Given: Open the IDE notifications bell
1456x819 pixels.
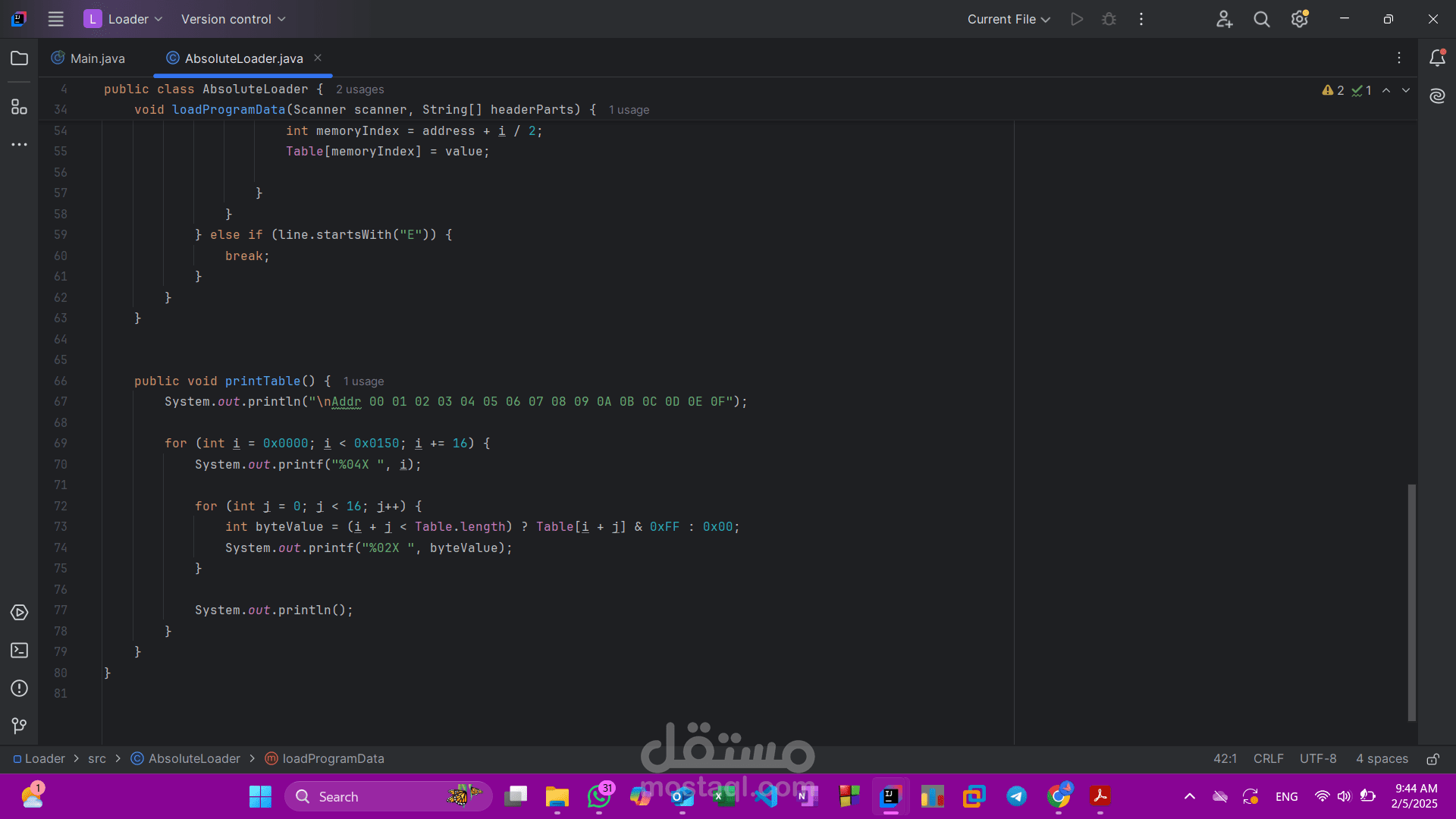Looking at the screenshot, I should pos(1437,58).
